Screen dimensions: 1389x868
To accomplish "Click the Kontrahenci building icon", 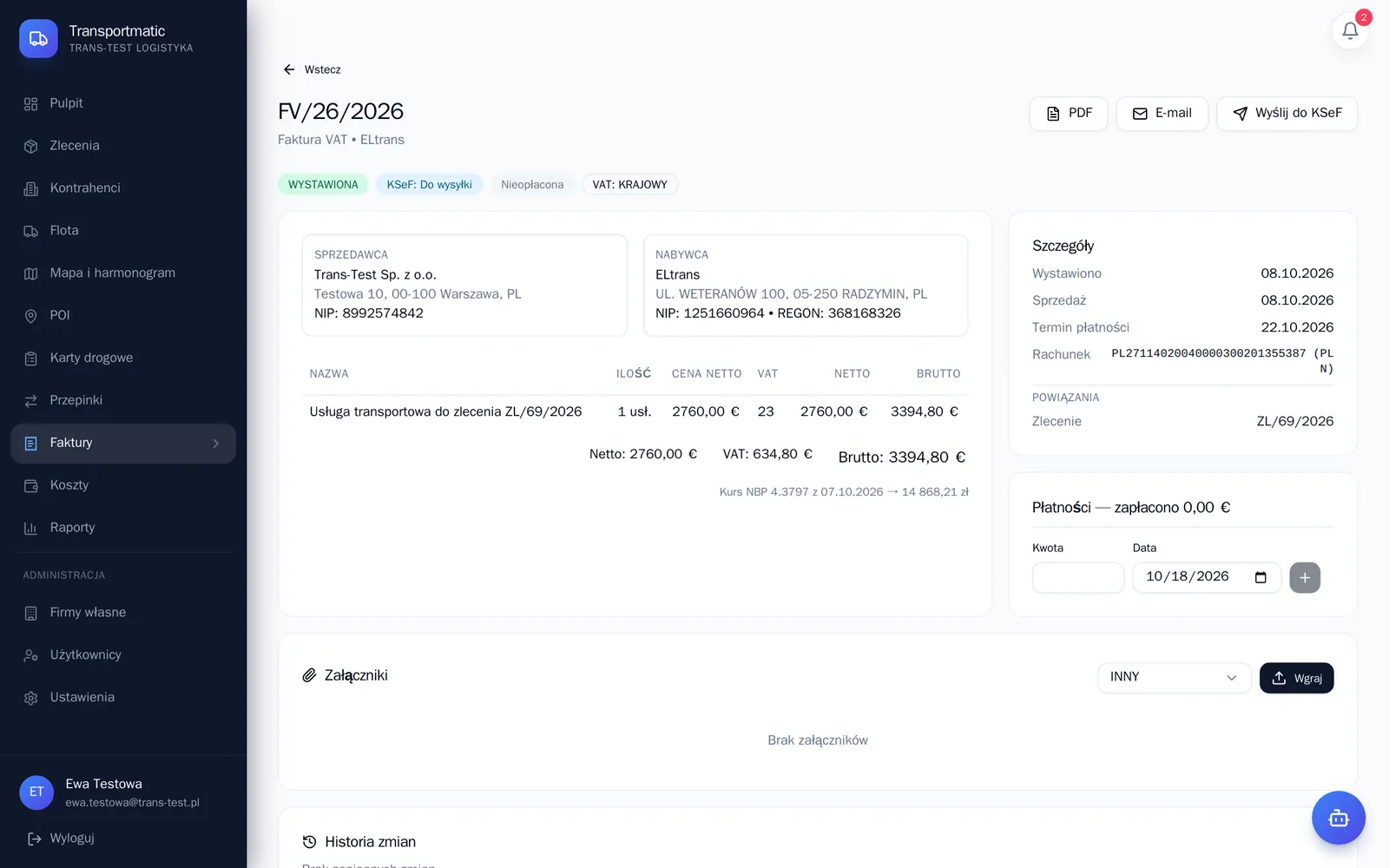I will click(31, 188).
